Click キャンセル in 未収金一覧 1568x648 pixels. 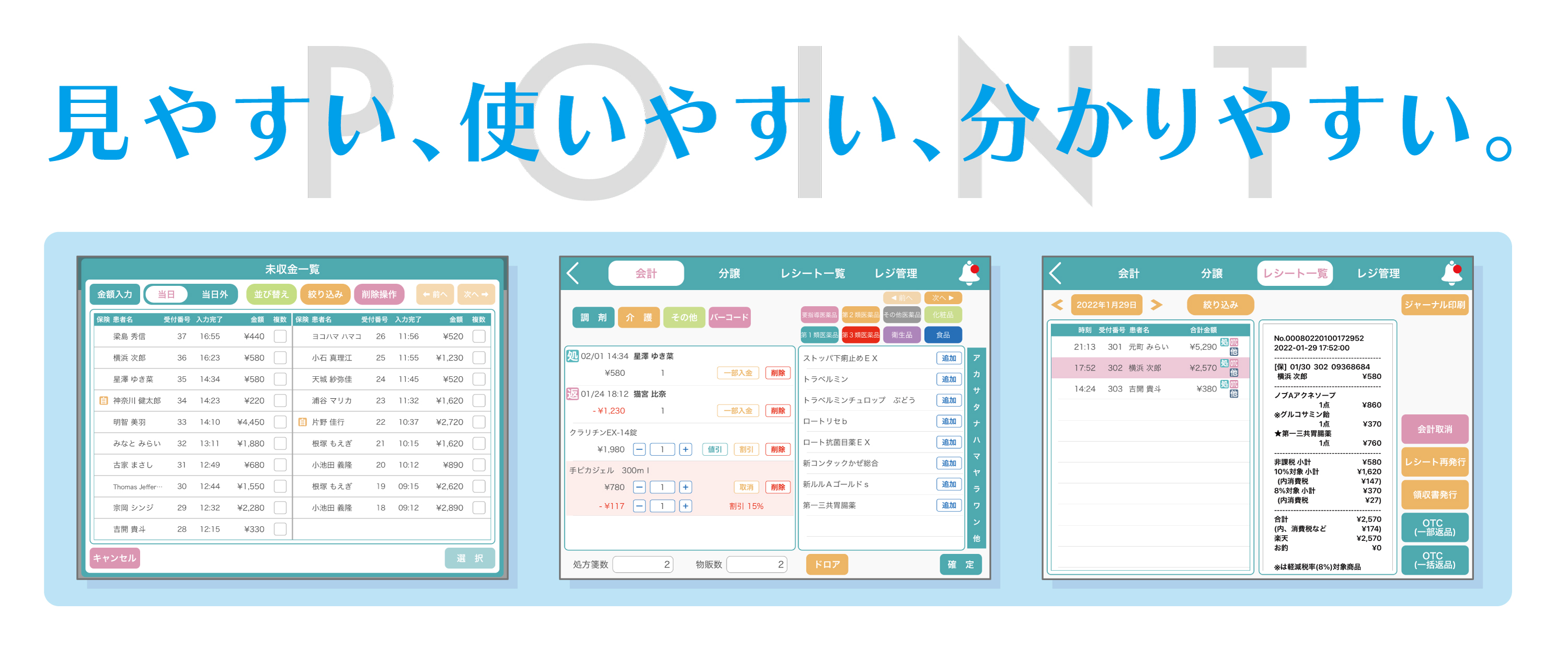(114, 558)
